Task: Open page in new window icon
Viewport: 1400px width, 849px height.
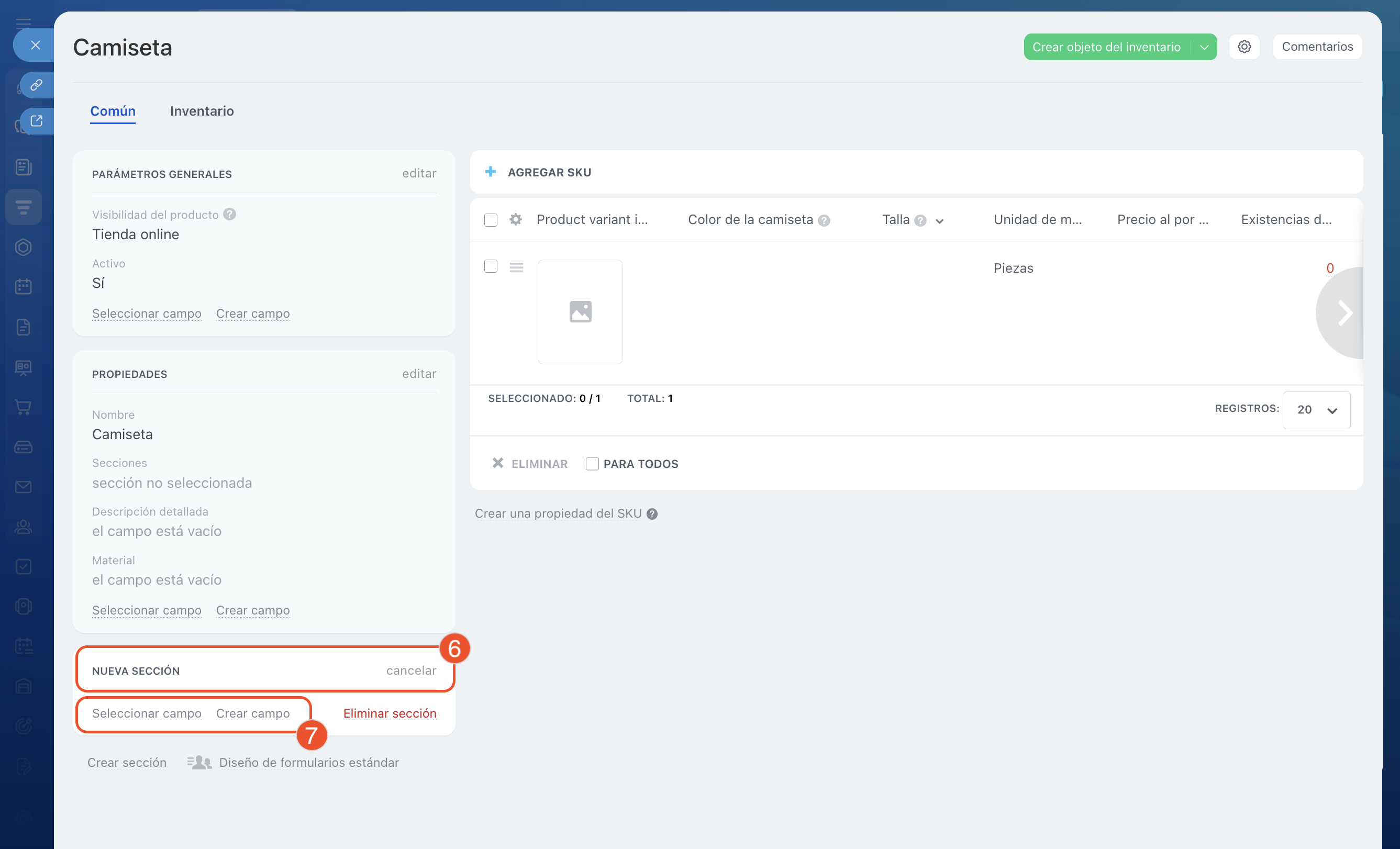Action: (36, 121)
